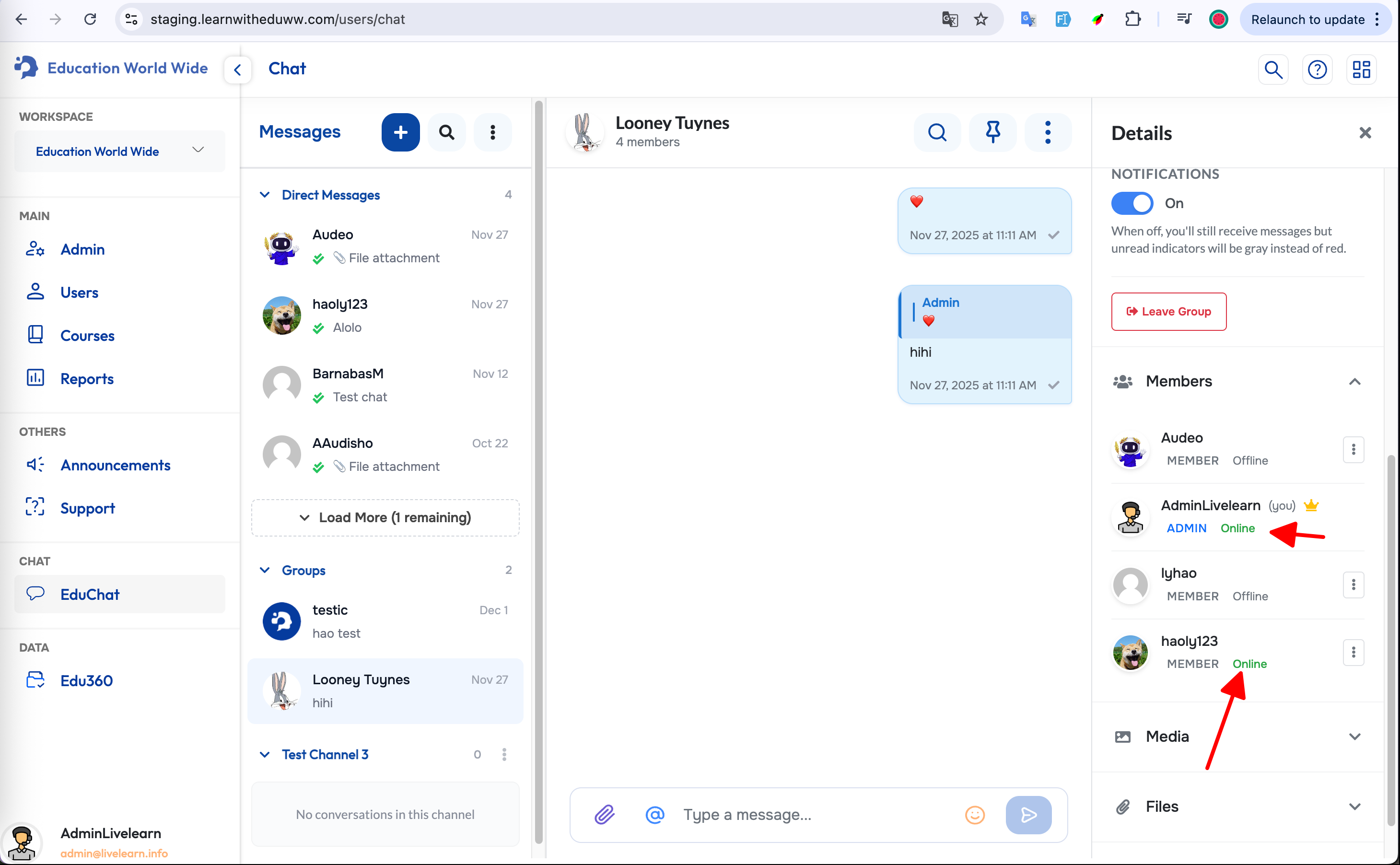
Task: Open the help question mark icon
Action: [1317, 69]
